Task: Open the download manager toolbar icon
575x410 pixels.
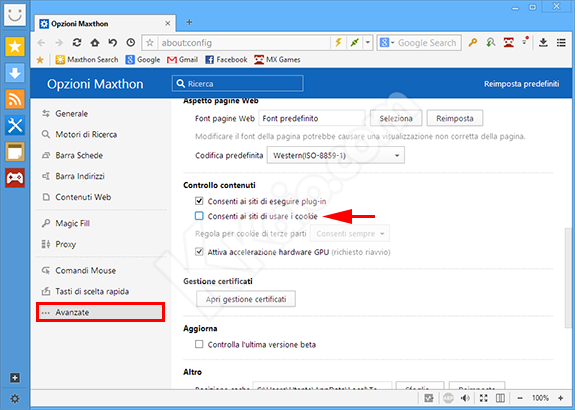Action: point(543,43)
